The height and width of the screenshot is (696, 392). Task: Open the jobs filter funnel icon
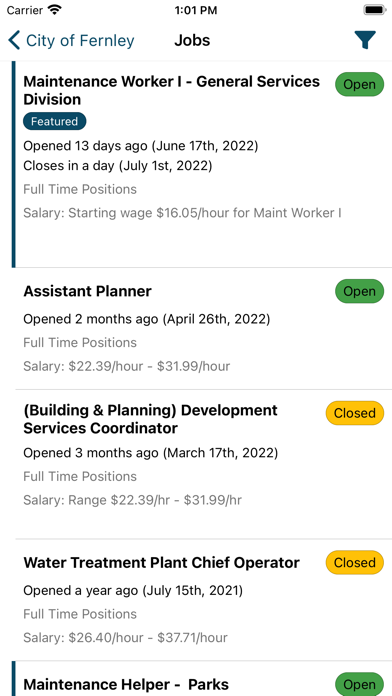coord(365,40)
